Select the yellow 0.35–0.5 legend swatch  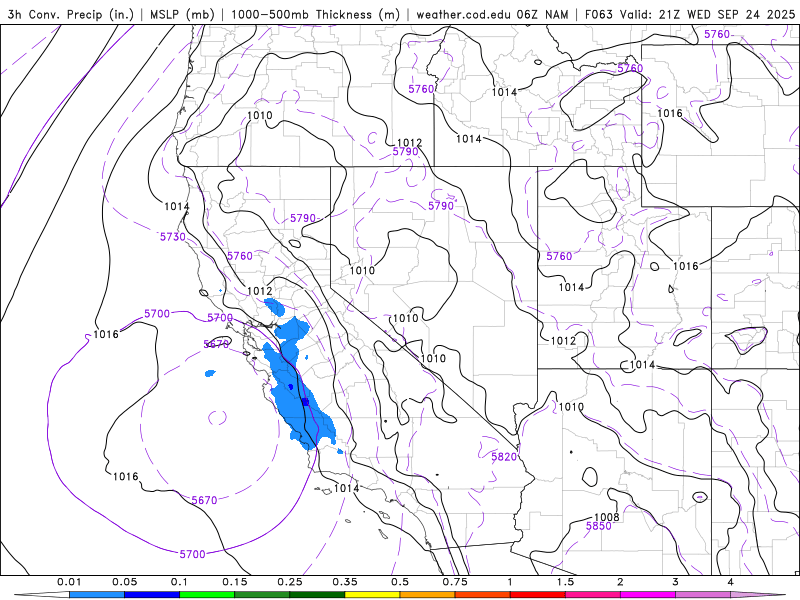(x=372, y=595)
